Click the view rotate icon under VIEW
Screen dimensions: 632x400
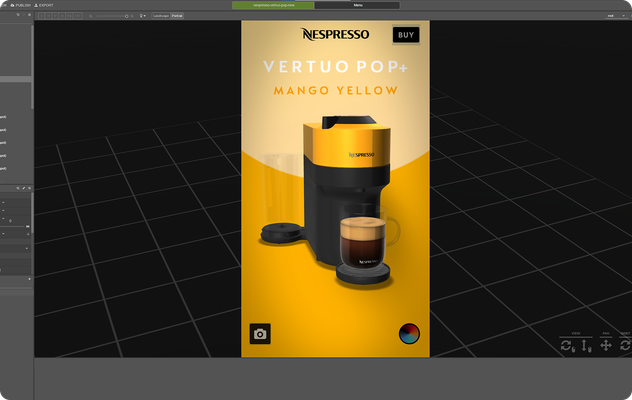pyautogui.click(x=567, y=346)
